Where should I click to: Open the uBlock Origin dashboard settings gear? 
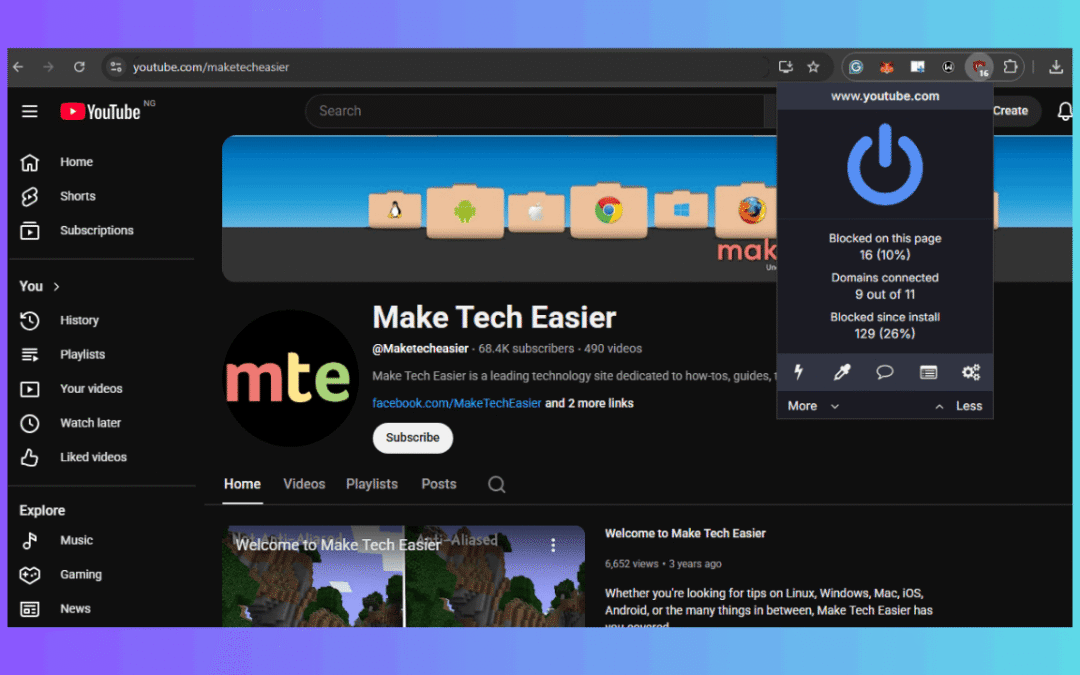(971, 372)
